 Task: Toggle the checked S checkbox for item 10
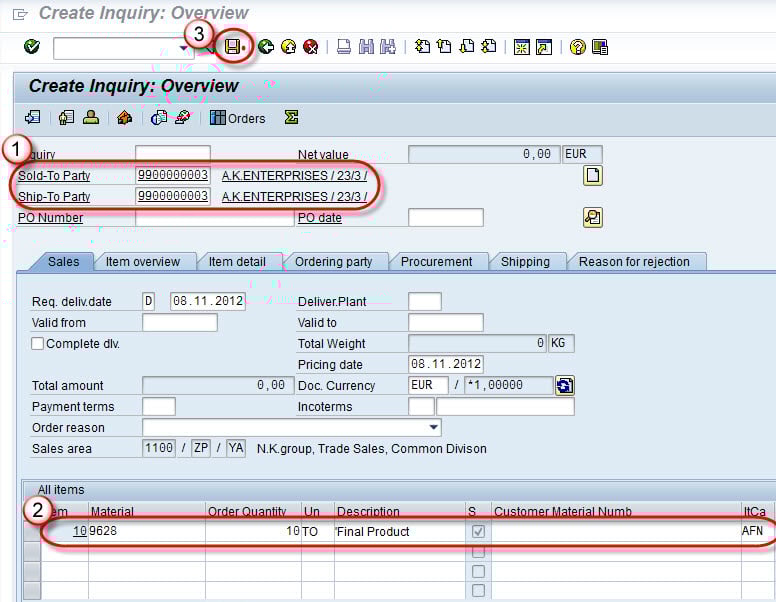pyautogui.click(x=478, y=532)
